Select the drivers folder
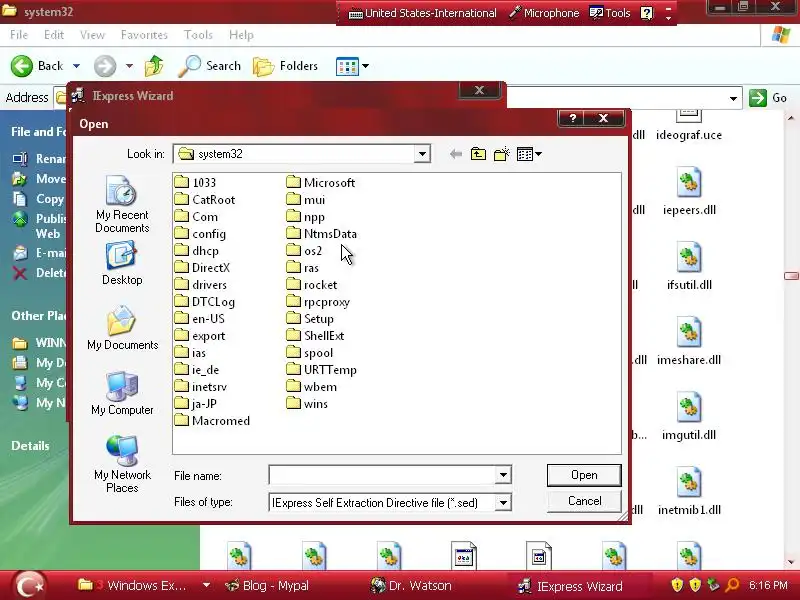The image size is (800, 600). coord(201,285)
